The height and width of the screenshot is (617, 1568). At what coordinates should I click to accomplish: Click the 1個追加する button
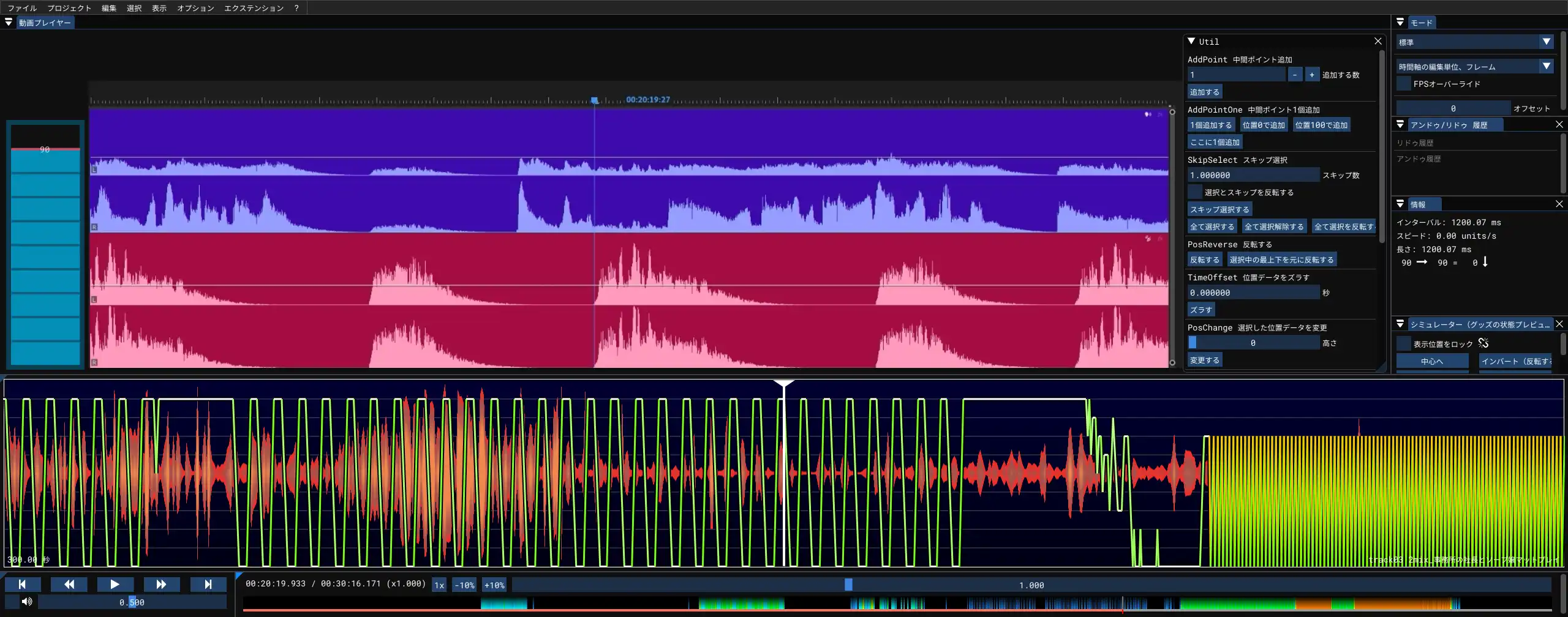[1212, 125]
